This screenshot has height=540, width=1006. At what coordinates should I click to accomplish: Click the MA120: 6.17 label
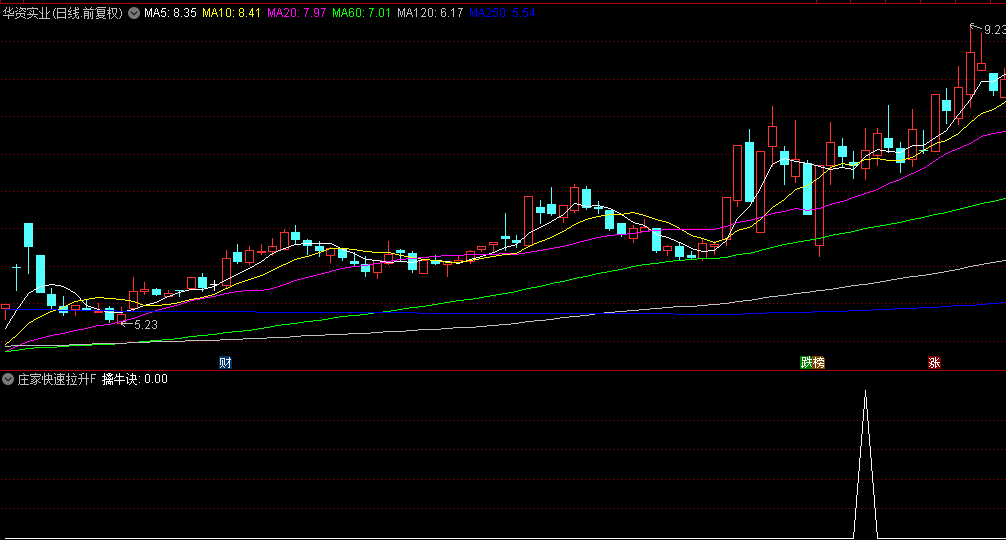coord(430,13)
